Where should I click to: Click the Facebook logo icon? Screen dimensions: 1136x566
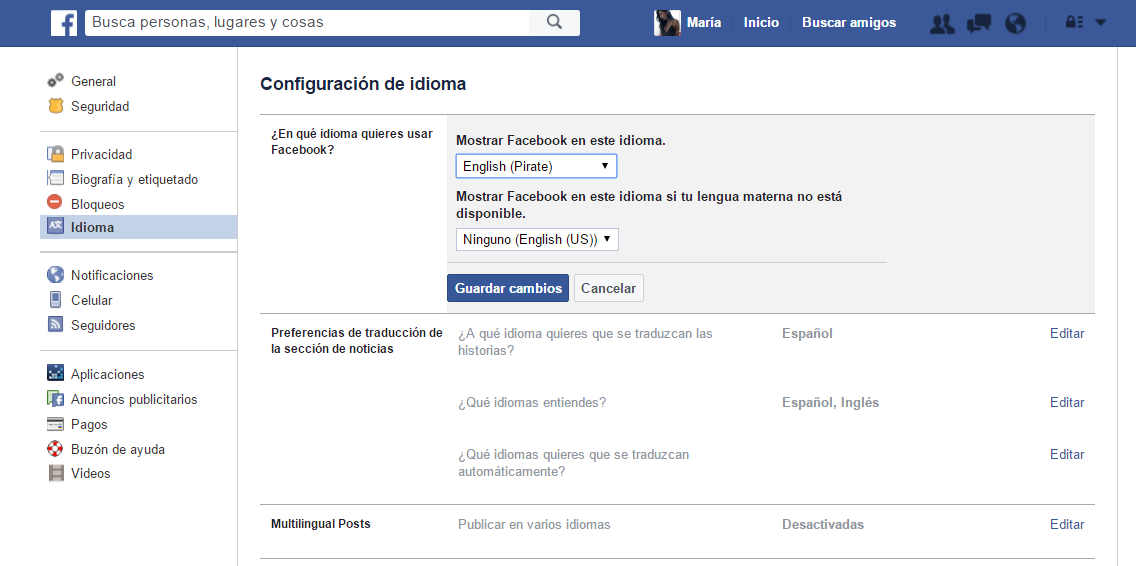(64, 23)
